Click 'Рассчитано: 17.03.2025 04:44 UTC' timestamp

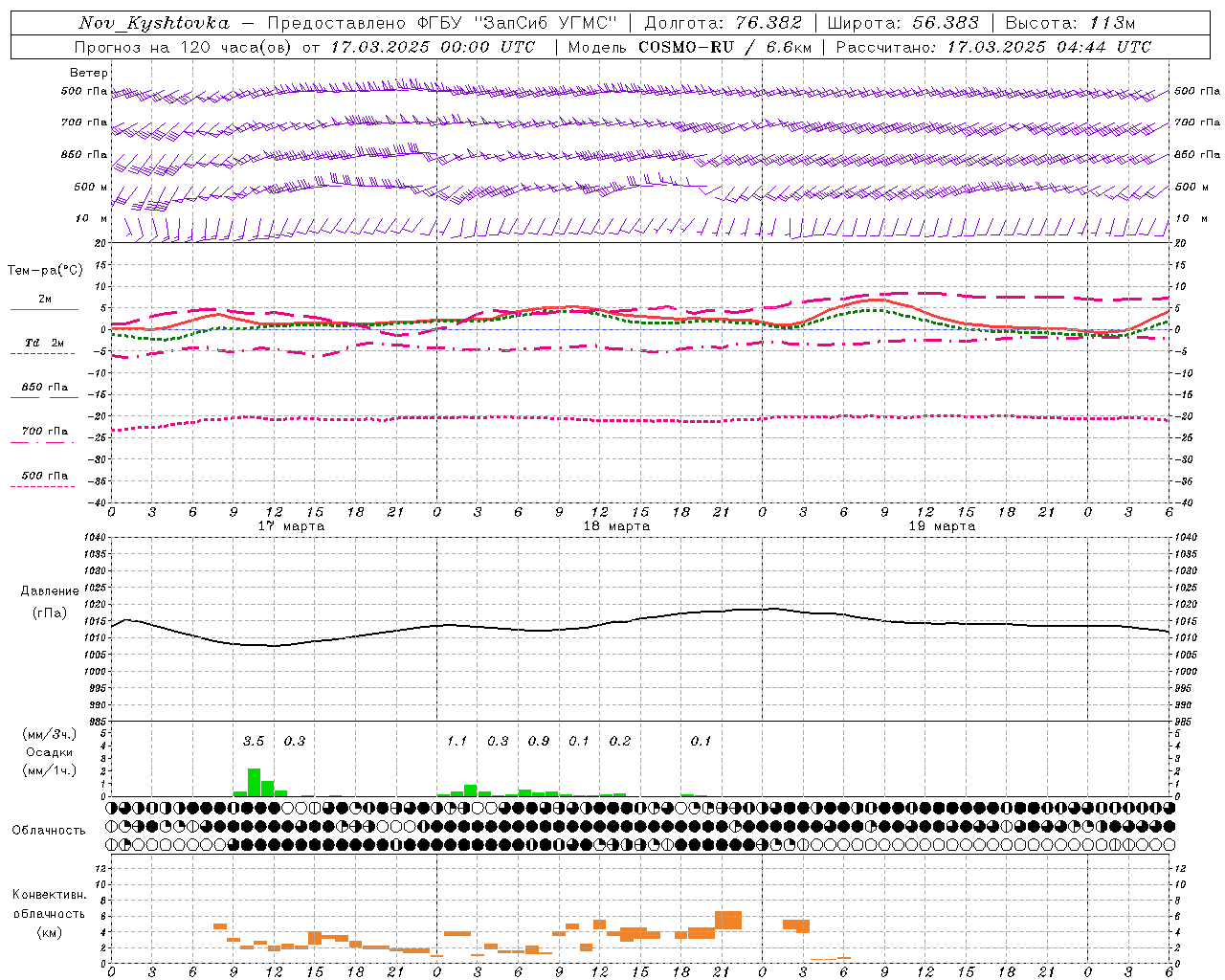[993, 47]
